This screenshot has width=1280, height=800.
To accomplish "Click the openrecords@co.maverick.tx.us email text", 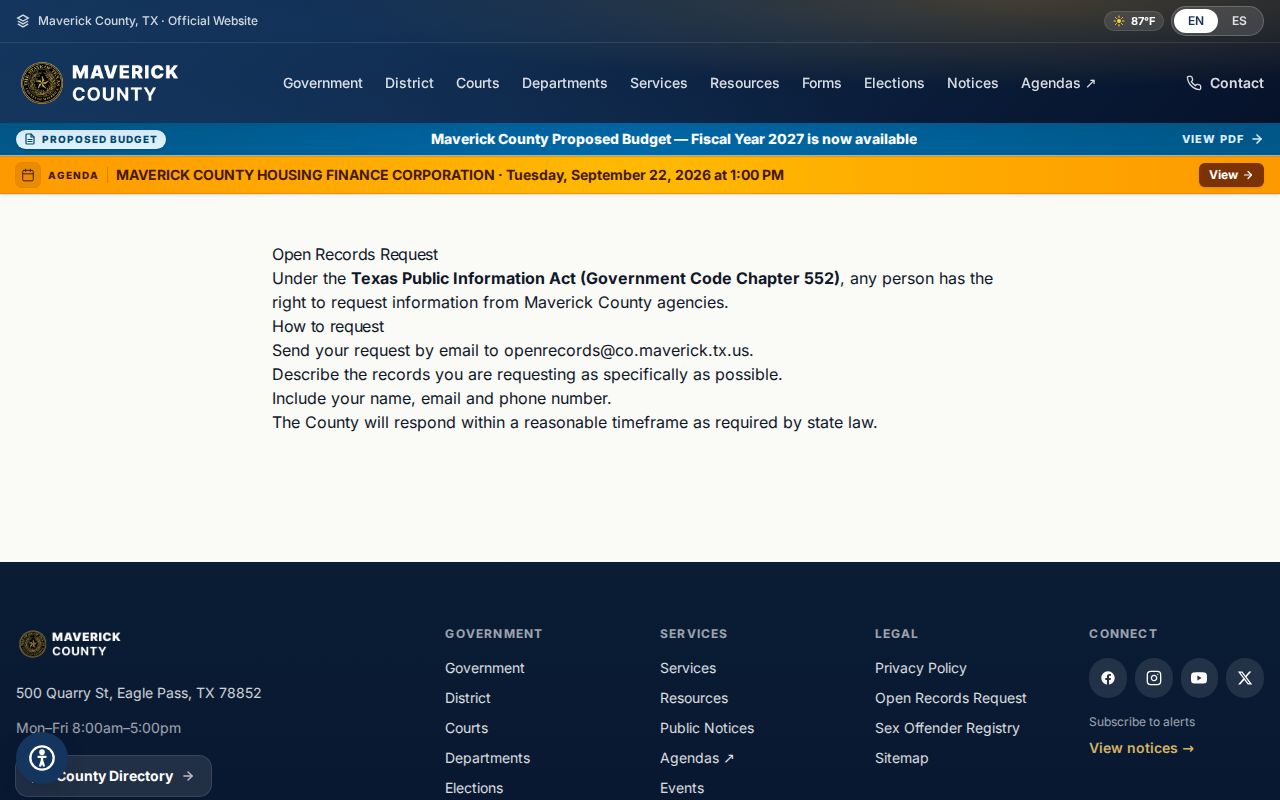I will [x=626, y=350].
